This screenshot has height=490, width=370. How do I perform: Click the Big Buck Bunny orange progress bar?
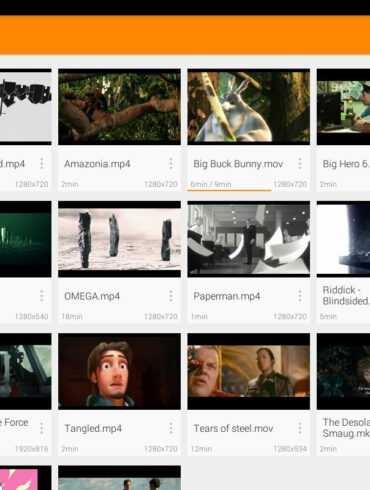point(229,190)
